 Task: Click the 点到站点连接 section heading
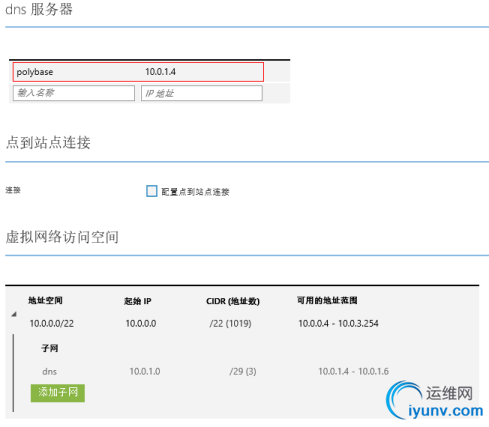pyautogui.click(x=48, y=143)
